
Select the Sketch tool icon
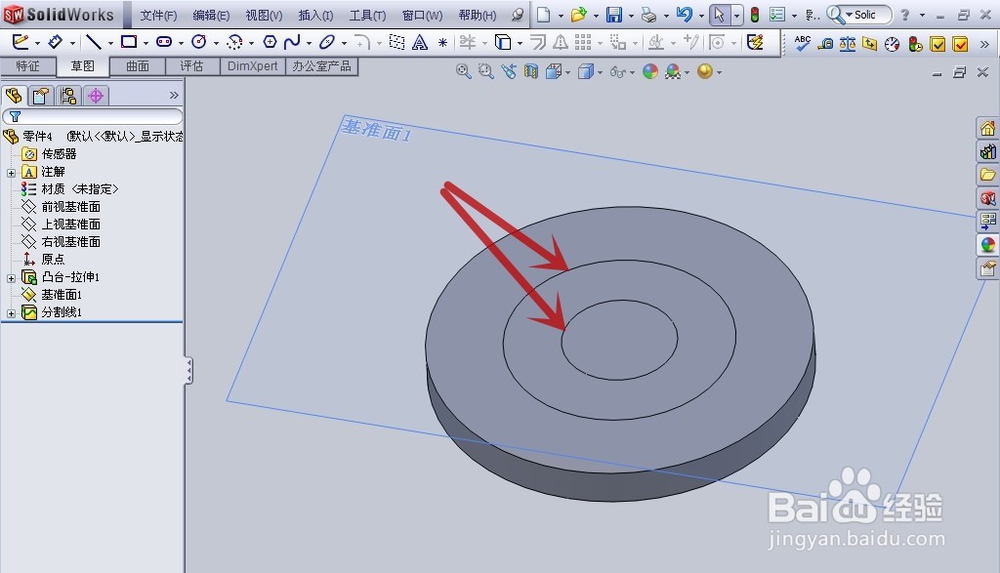20,42
